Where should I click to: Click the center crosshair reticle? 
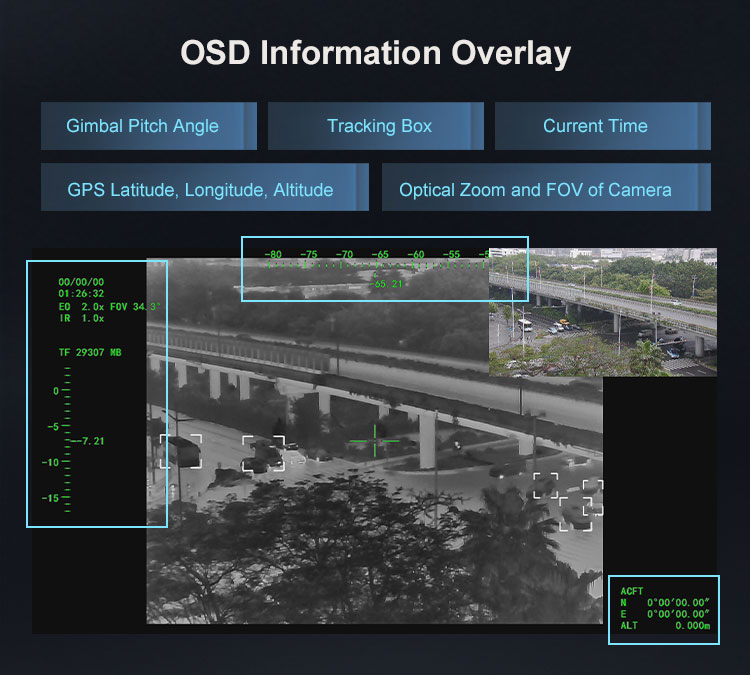point(375,440)
